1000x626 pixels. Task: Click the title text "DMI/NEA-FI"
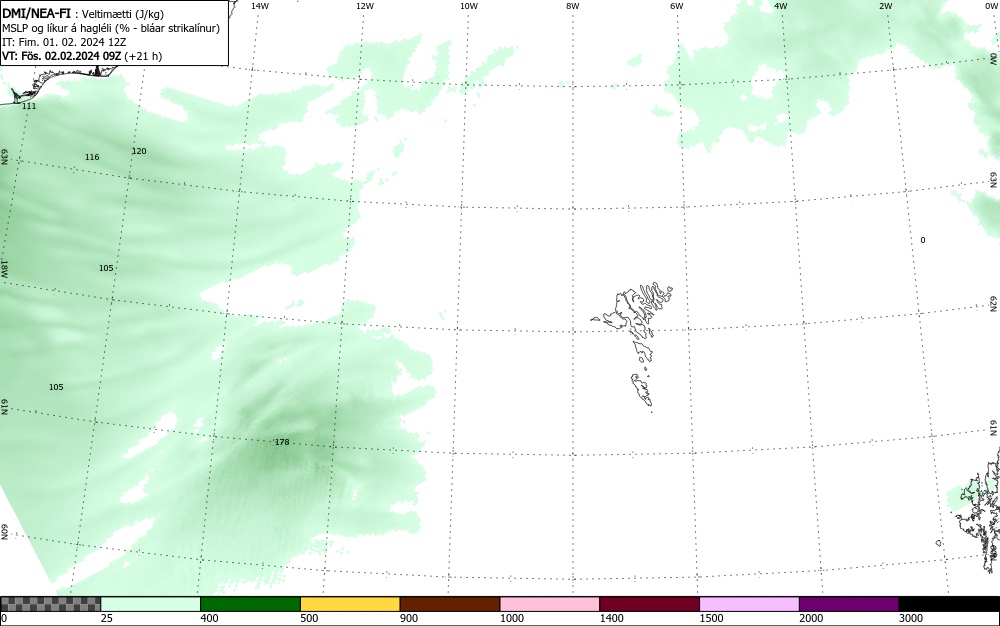36,13
